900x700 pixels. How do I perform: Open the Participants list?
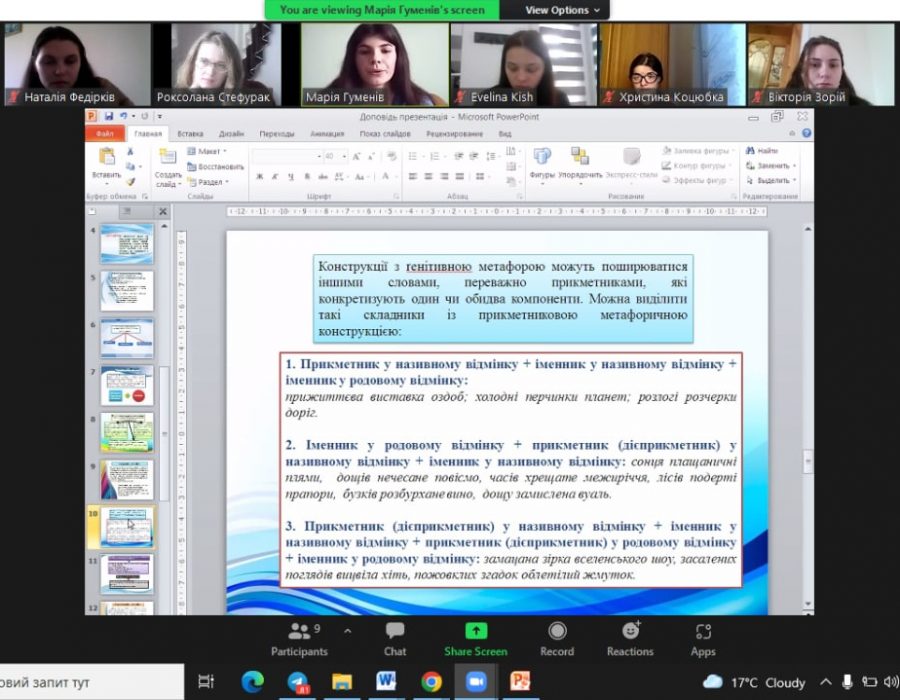tap(299, 639)
